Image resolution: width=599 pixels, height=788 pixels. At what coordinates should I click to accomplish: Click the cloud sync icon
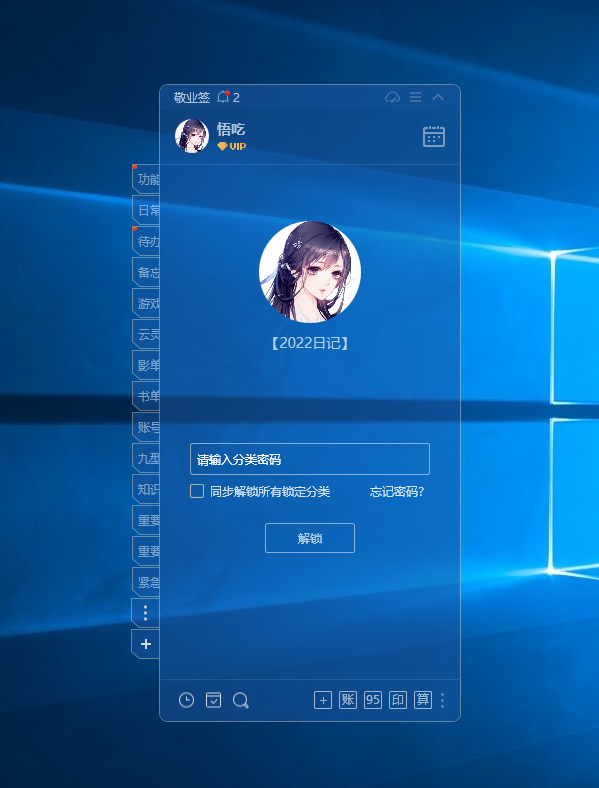coord(392,97)
